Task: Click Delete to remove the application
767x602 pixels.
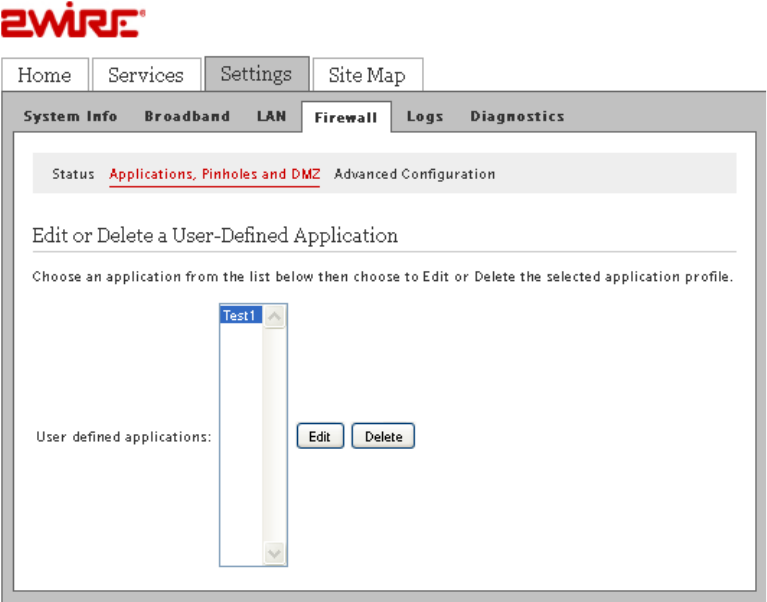Action: coord(384,436)
